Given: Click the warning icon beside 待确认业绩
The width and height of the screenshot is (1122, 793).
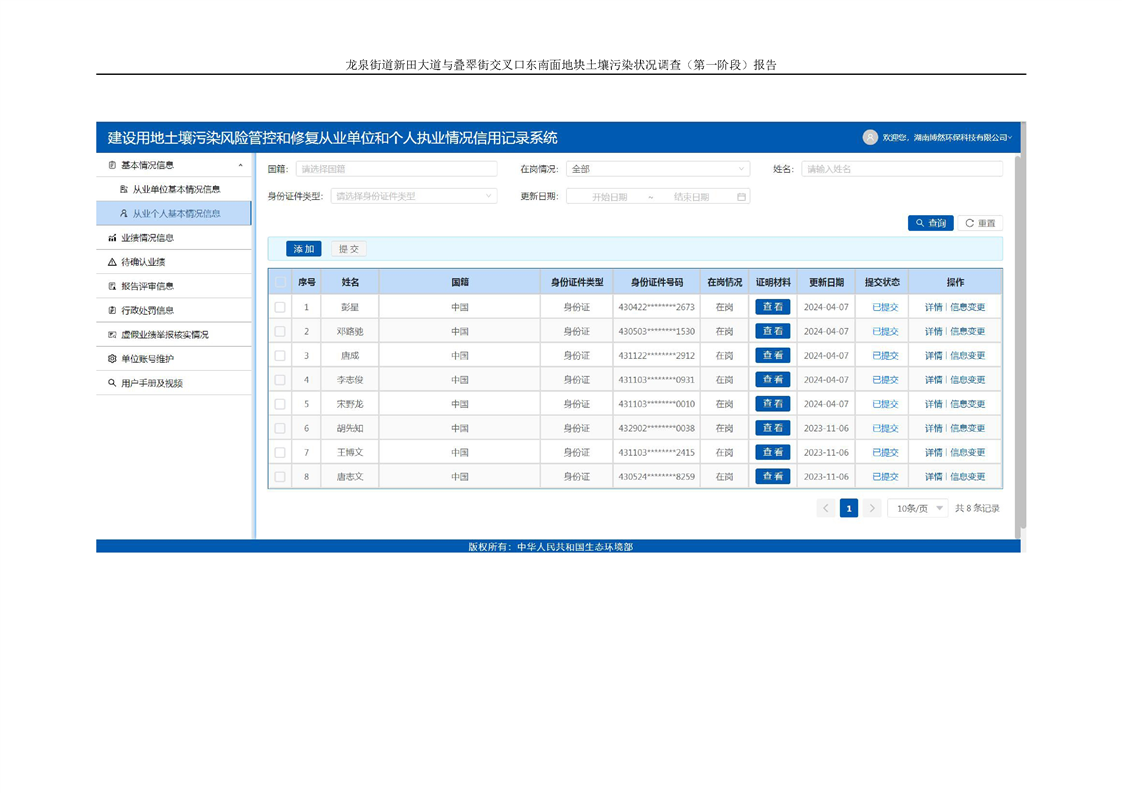Looking at the screenshot, I should (x=112, y=262).
